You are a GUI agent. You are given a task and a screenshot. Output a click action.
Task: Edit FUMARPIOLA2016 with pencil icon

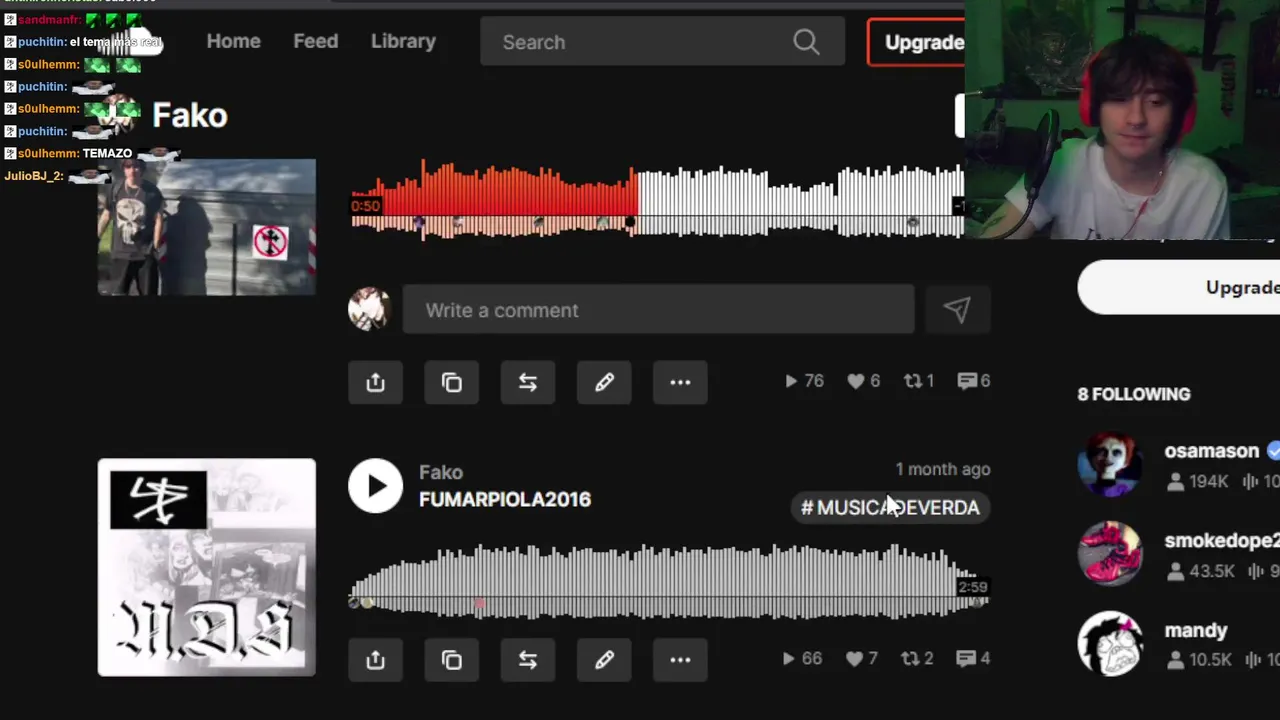[604, 660]
